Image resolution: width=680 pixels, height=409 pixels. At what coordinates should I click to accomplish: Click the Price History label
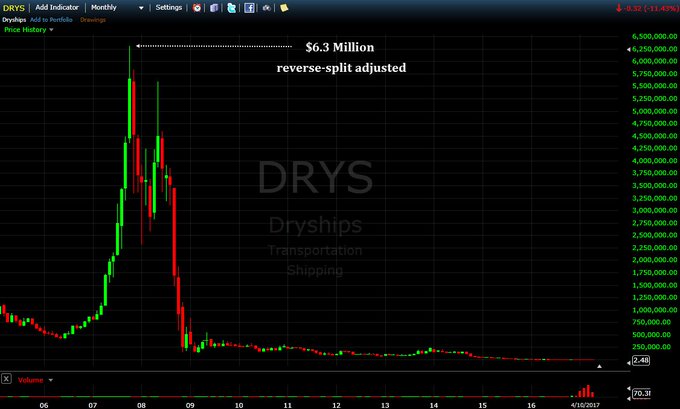25,29
